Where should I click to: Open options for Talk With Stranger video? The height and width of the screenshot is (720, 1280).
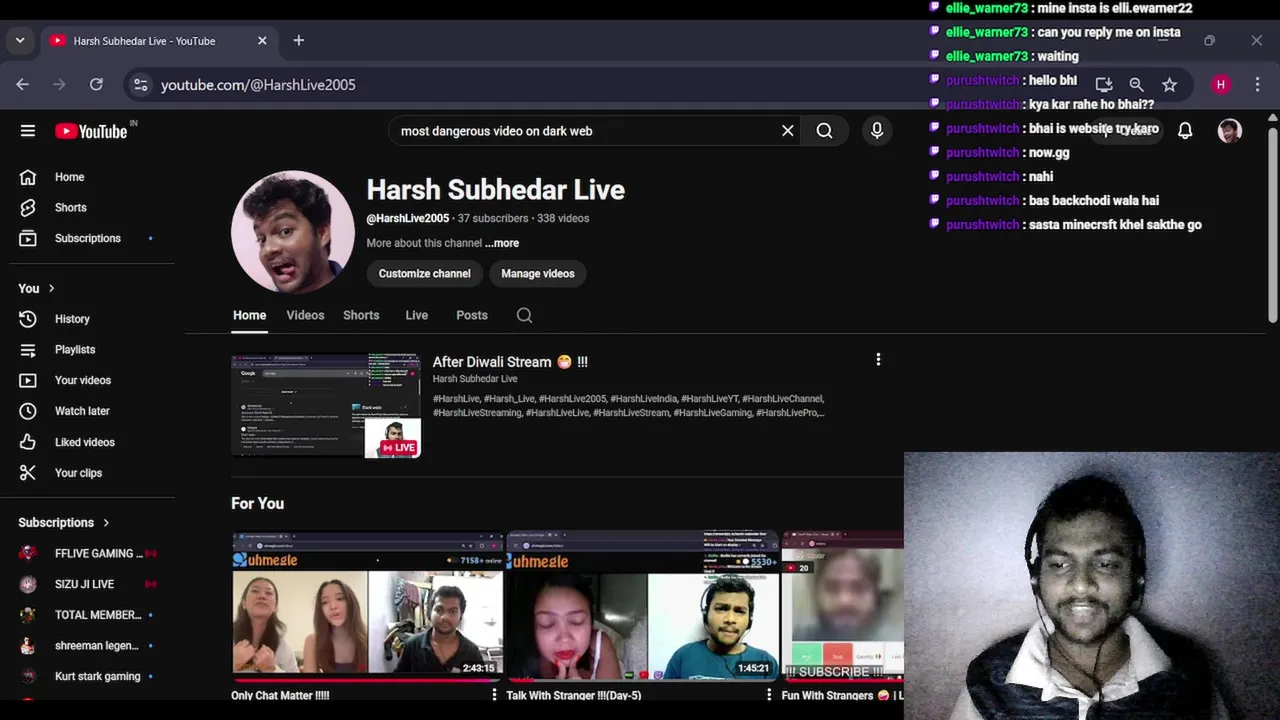click(769, 695)
